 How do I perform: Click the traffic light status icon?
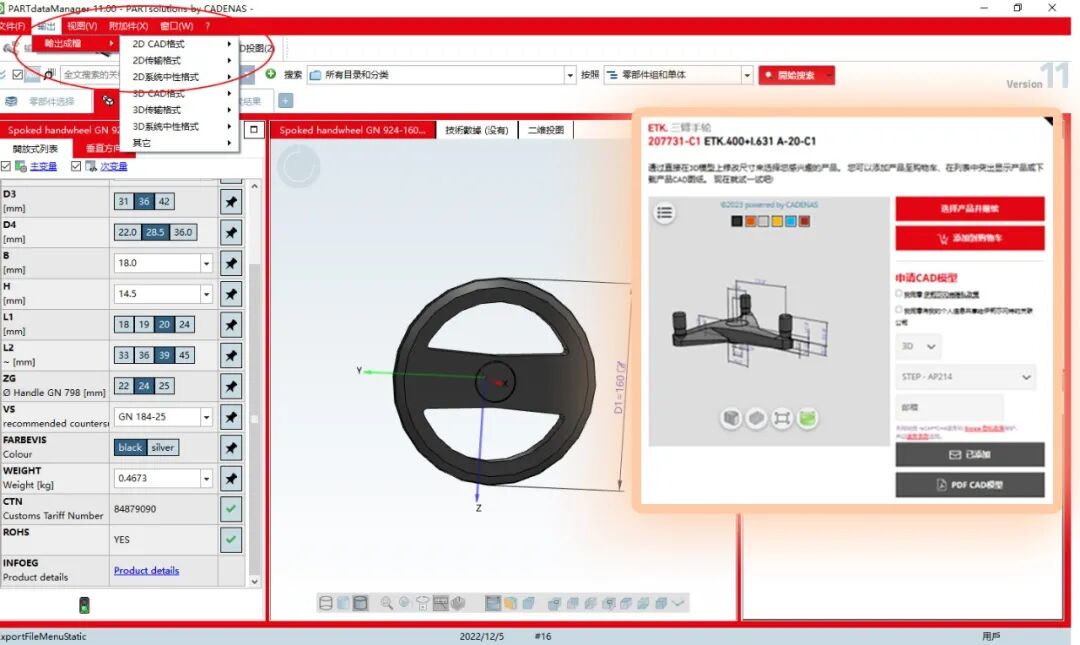84,605
